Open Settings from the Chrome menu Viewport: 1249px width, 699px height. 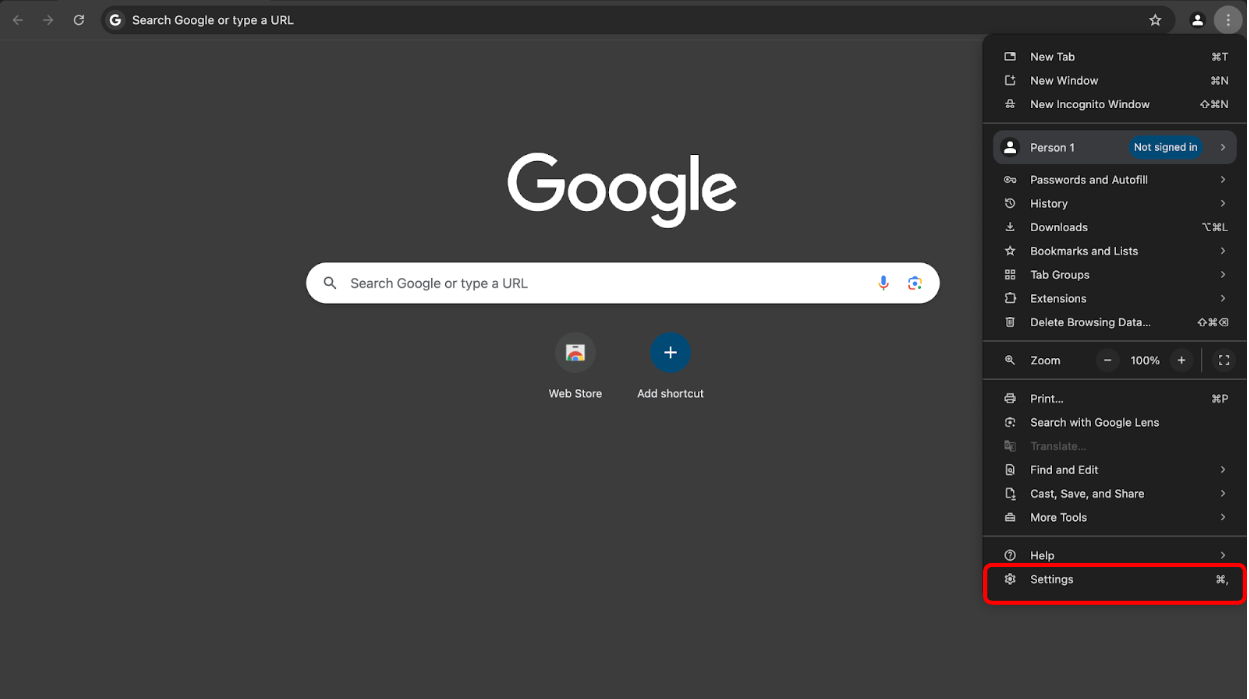click(1115, 579)
